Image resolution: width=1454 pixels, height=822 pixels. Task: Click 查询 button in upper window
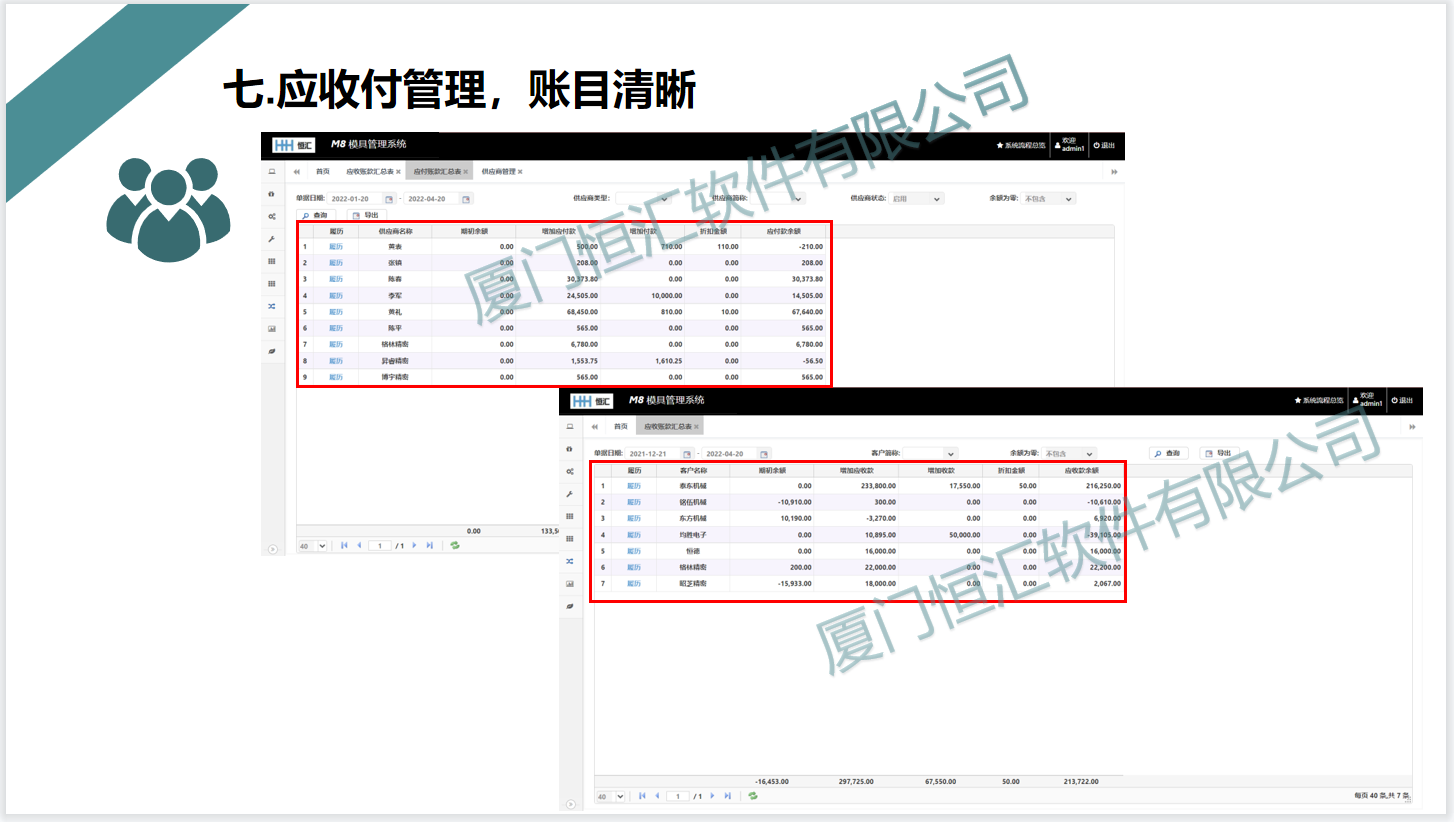point(315,215)
